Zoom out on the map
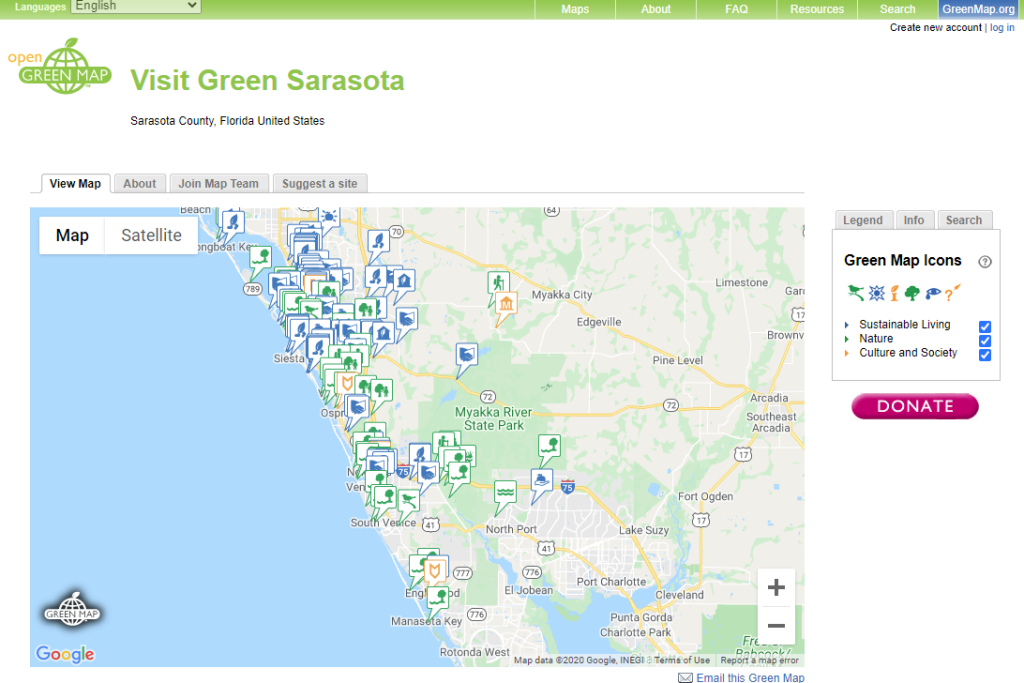The width and height of the screenshot is (1024, 683). [776, 626]
